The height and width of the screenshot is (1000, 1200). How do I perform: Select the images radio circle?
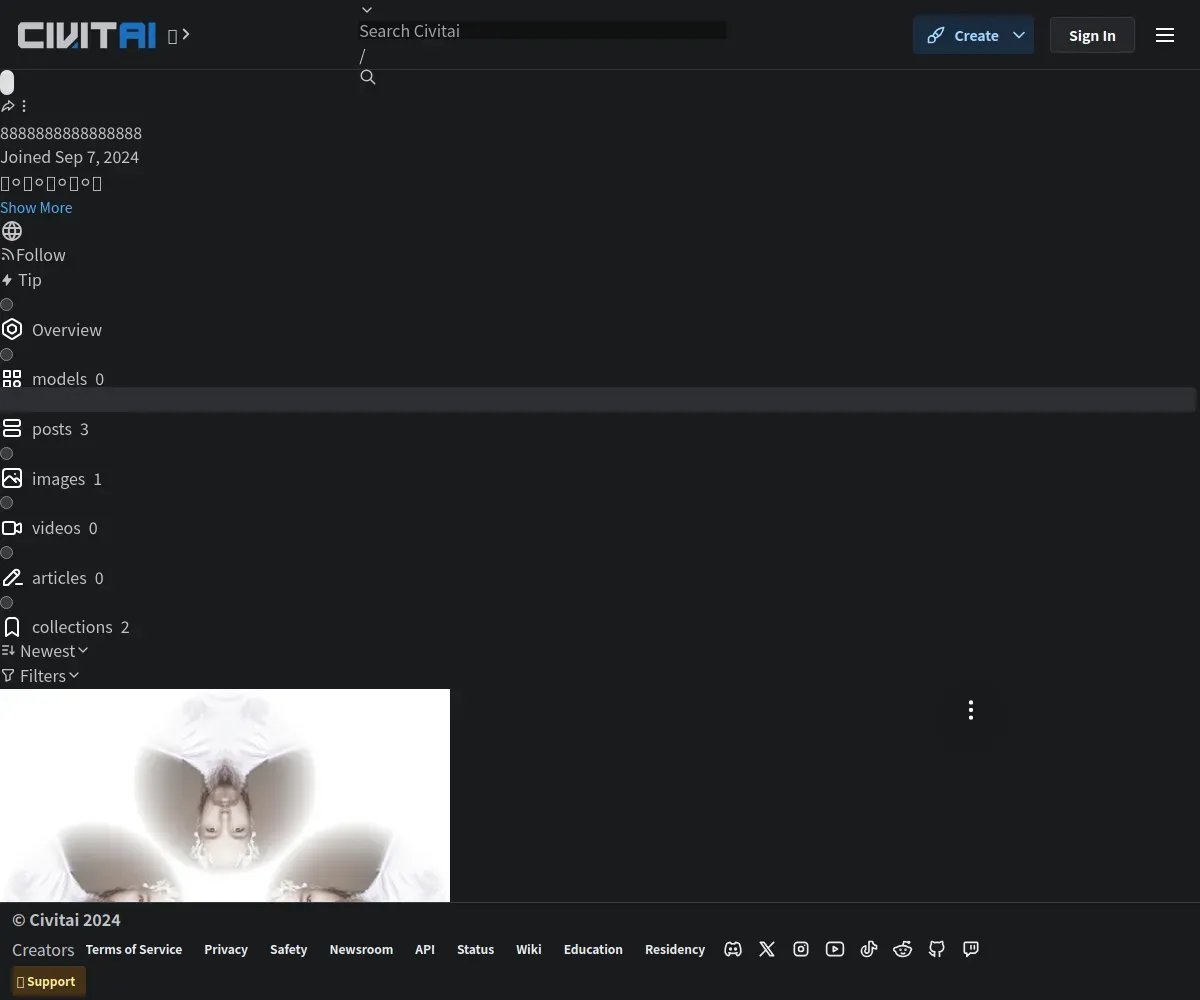[x=7, y=454]
